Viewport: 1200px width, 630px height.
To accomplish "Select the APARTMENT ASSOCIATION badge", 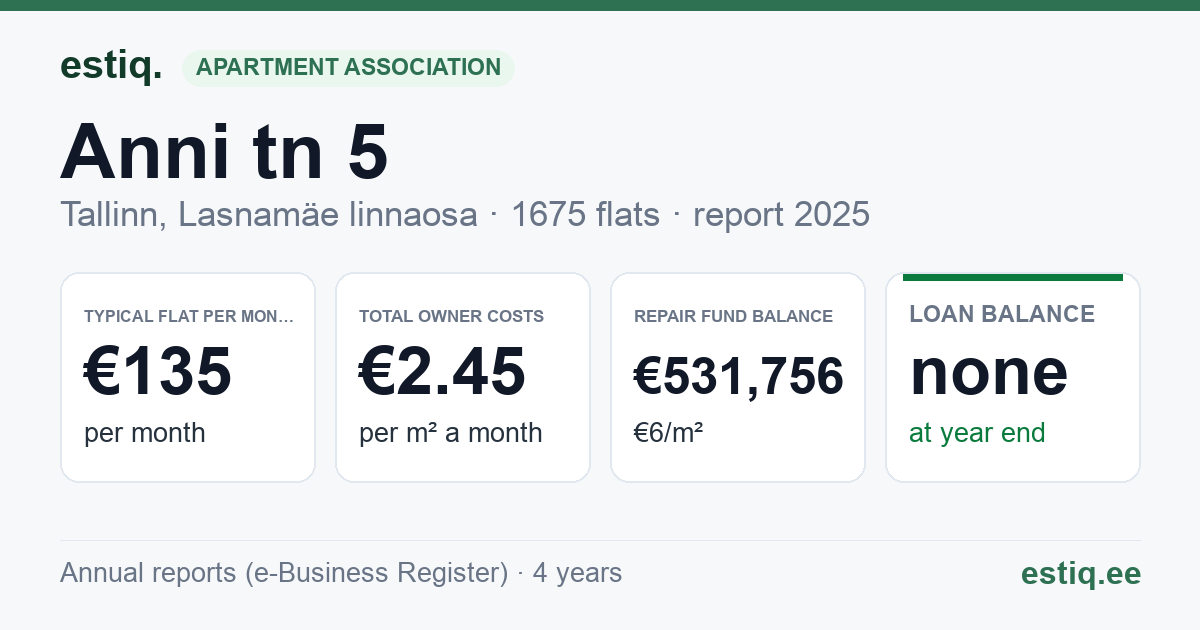I will point(348,68).
